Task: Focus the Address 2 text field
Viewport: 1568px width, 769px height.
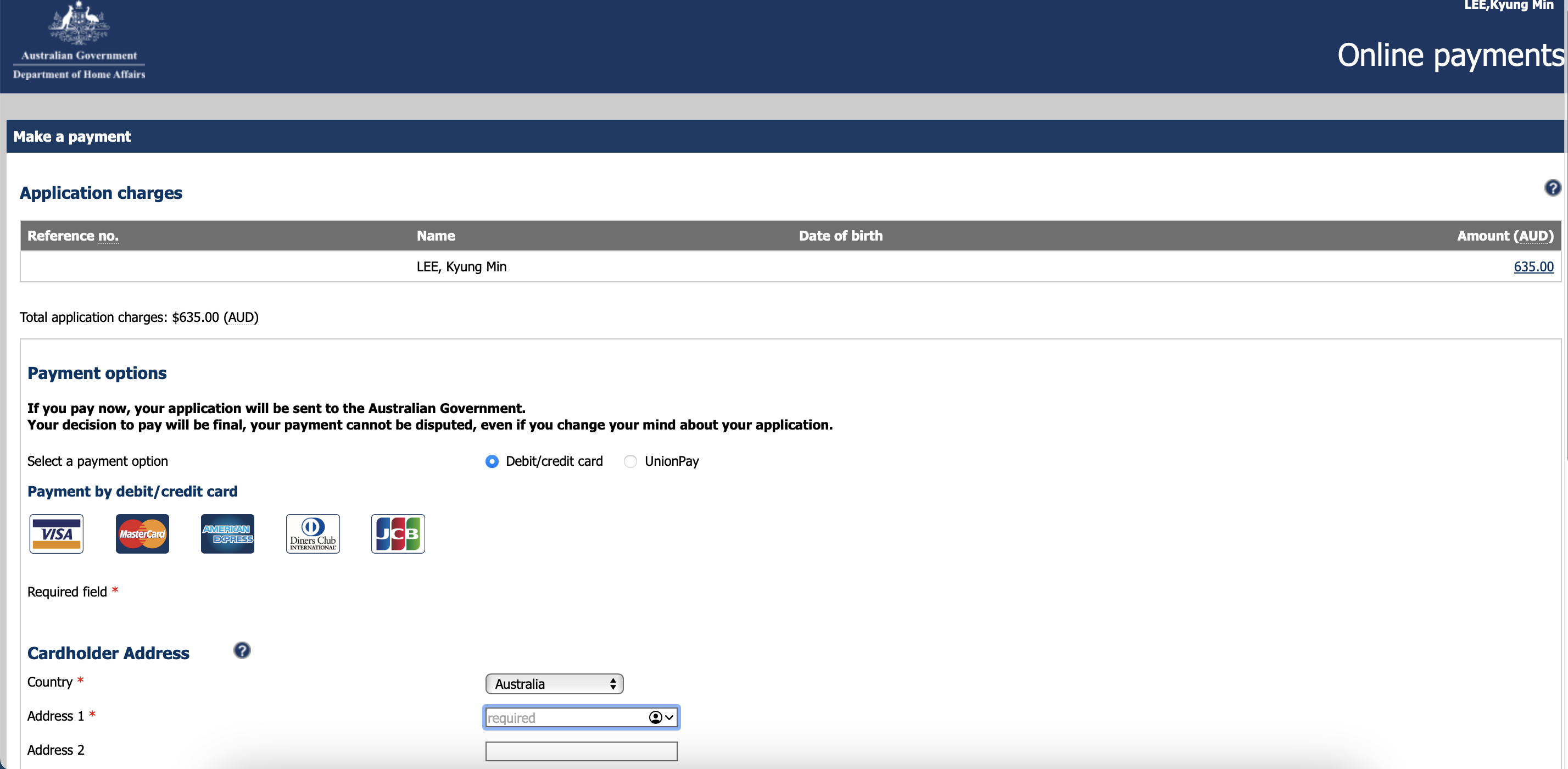Action: click(581, 751)
